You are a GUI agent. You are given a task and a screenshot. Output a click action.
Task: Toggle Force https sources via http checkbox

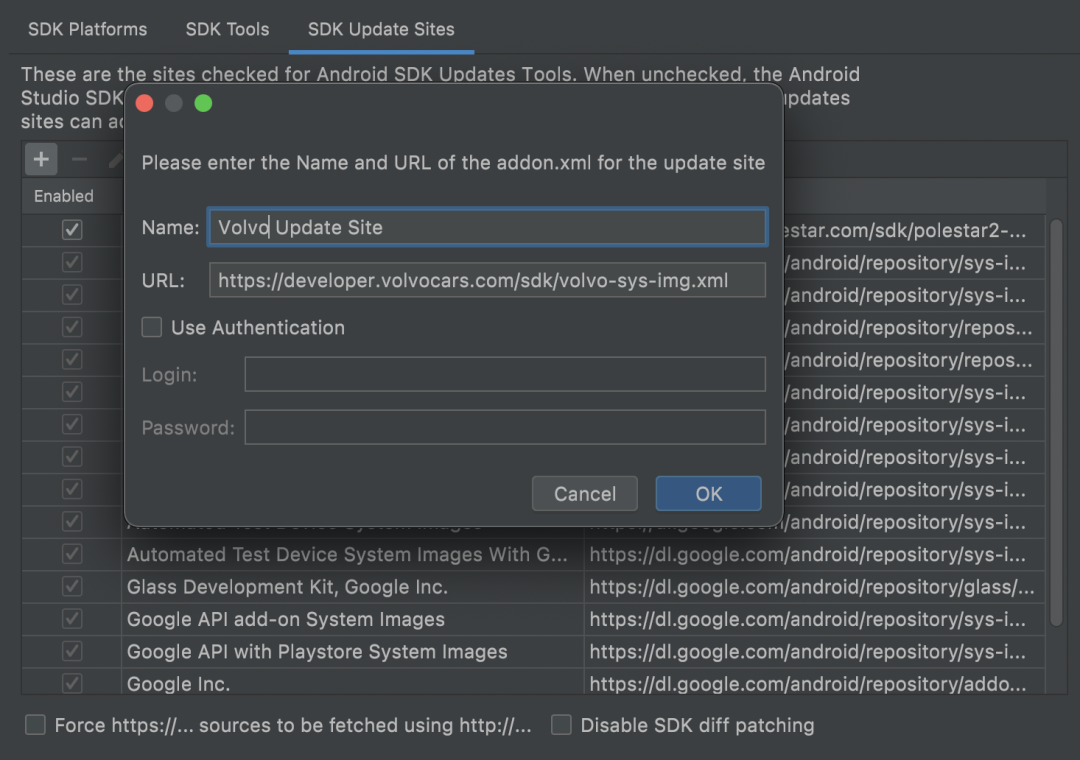pos(35,725)
